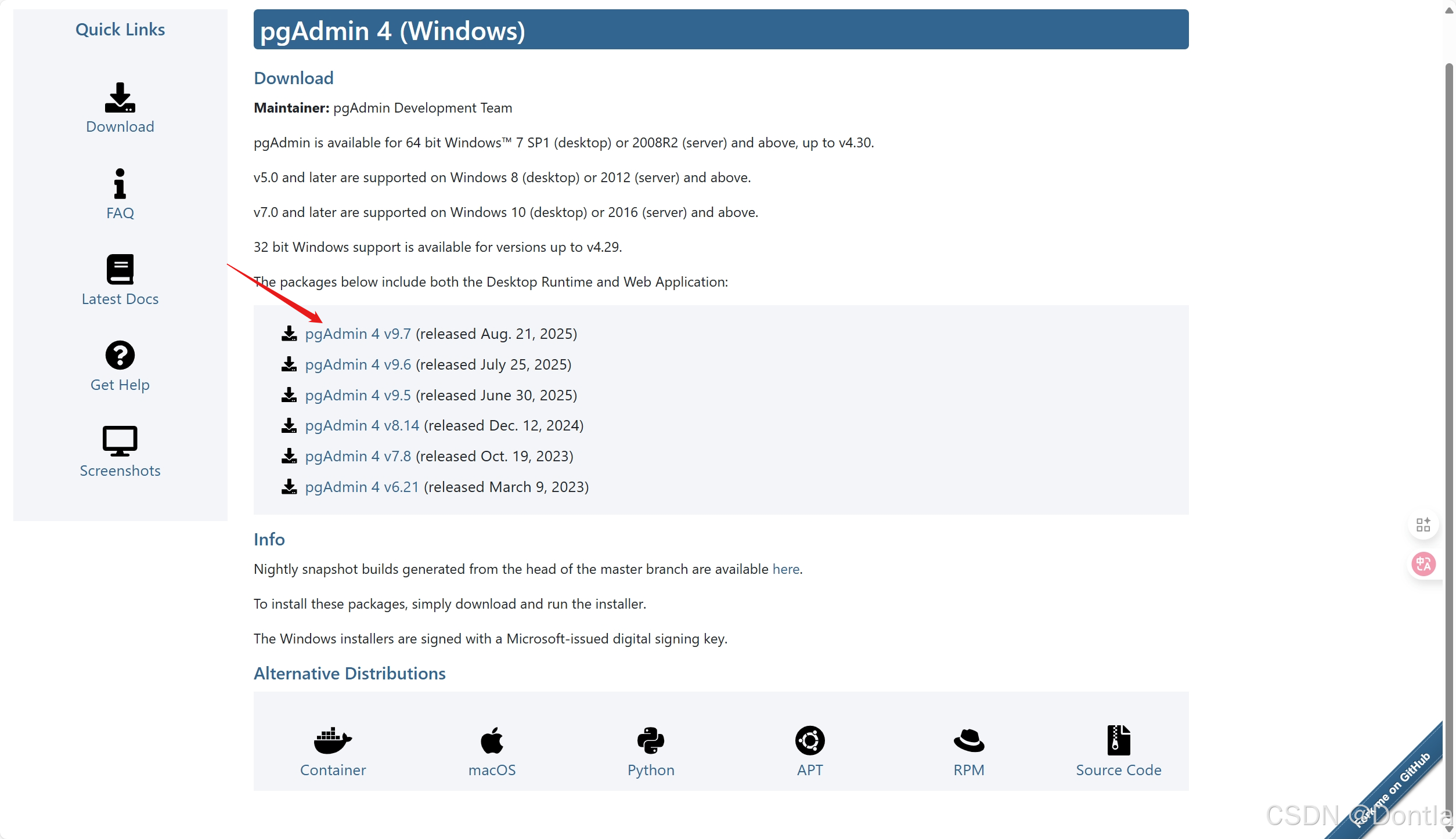Click the scrollbar down arrow
This screenshot has height=839, width=1456.
pos(1449,829)
